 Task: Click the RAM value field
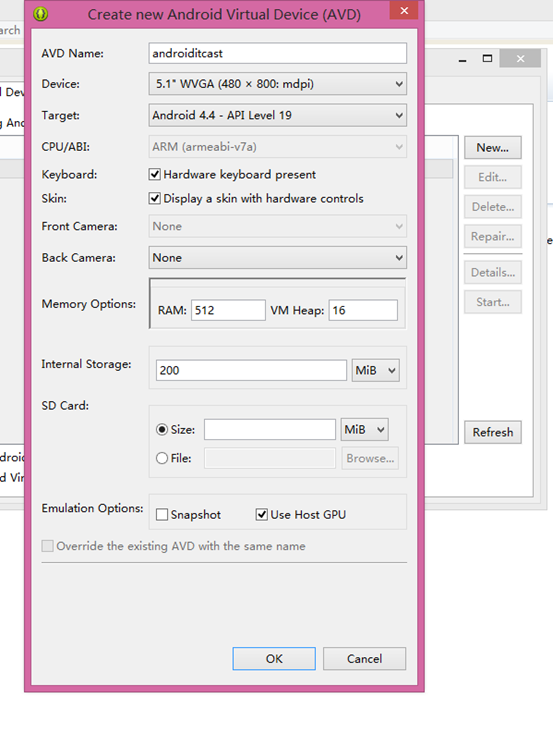228,310
